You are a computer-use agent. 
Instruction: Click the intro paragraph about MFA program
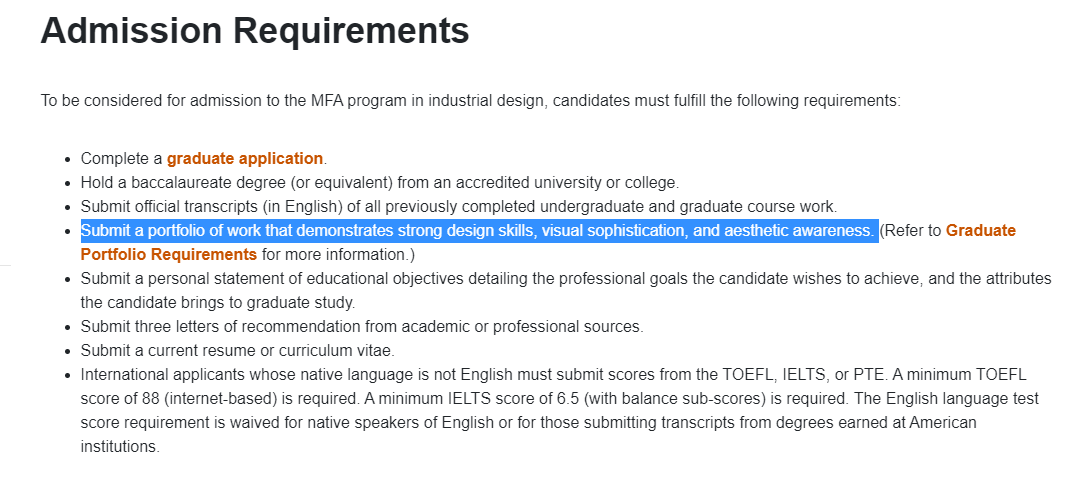coord(470,101)
